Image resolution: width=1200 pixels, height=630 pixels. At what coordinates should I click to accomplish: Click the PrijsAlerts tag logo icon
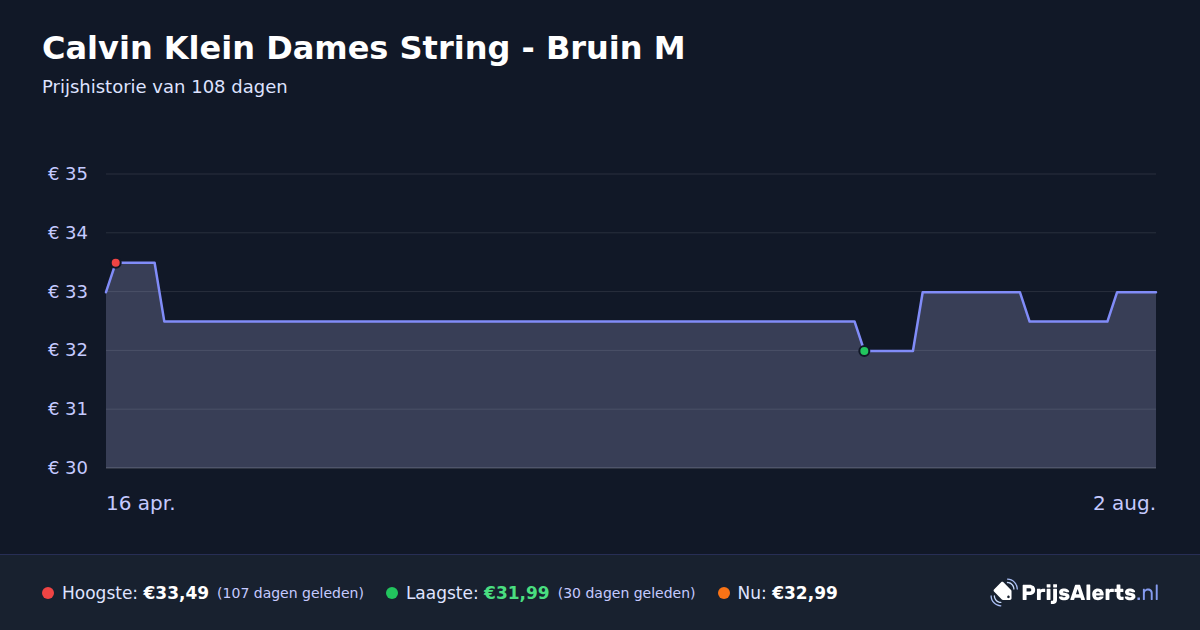tap(1003, 593)
